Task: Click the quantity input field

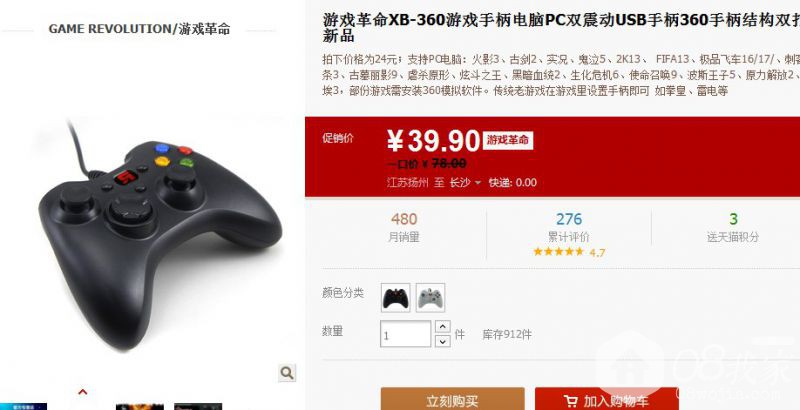Action: pyautogui.click(x=406, y=335)
